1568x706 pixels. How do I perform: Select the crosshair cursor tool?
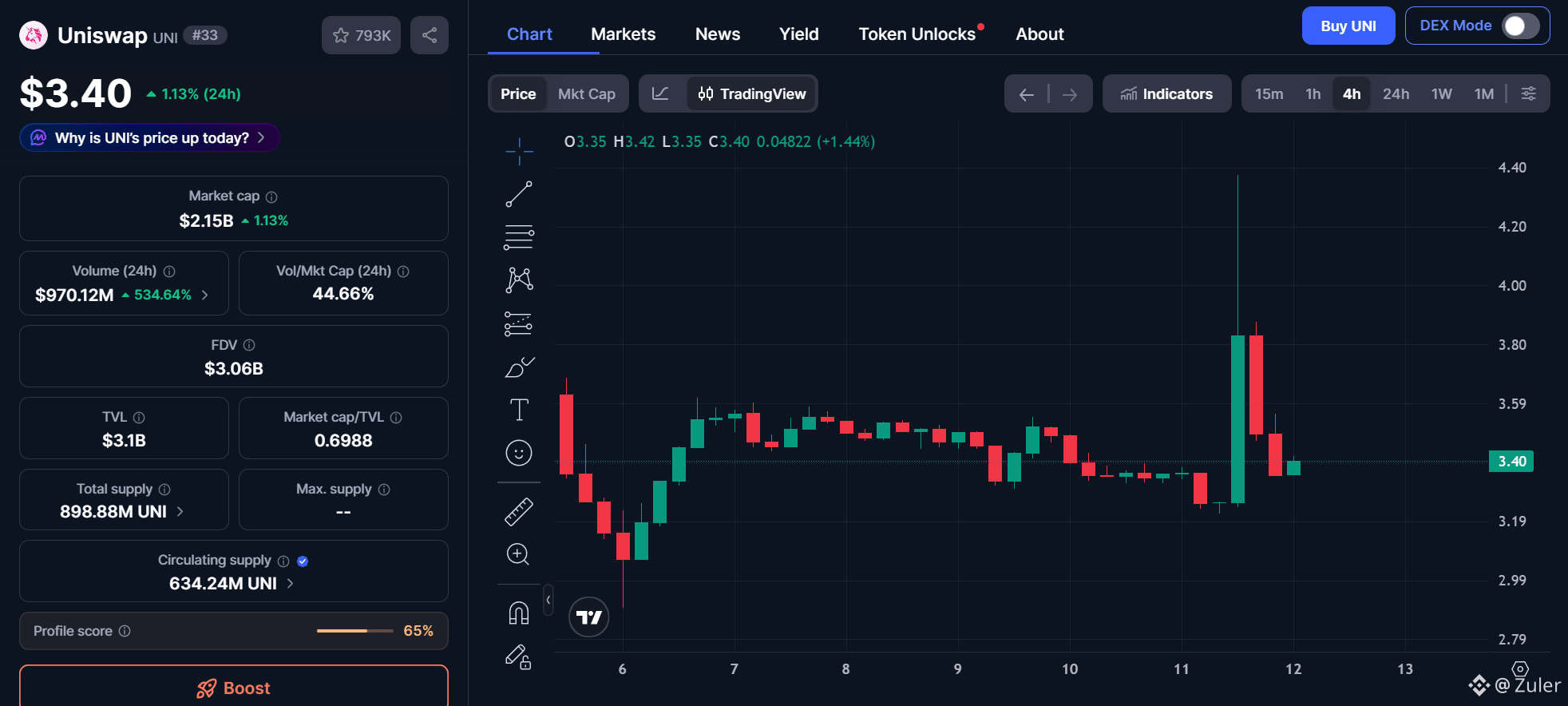519,151
